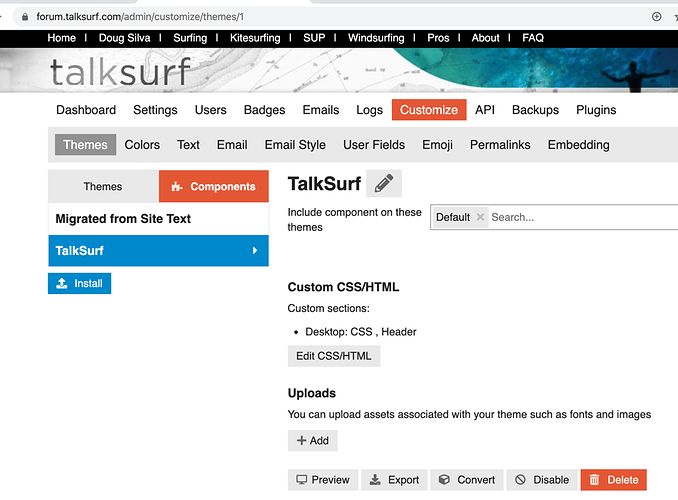Open the Pros link
The image size is (678, 500).
tap(438, 38)
